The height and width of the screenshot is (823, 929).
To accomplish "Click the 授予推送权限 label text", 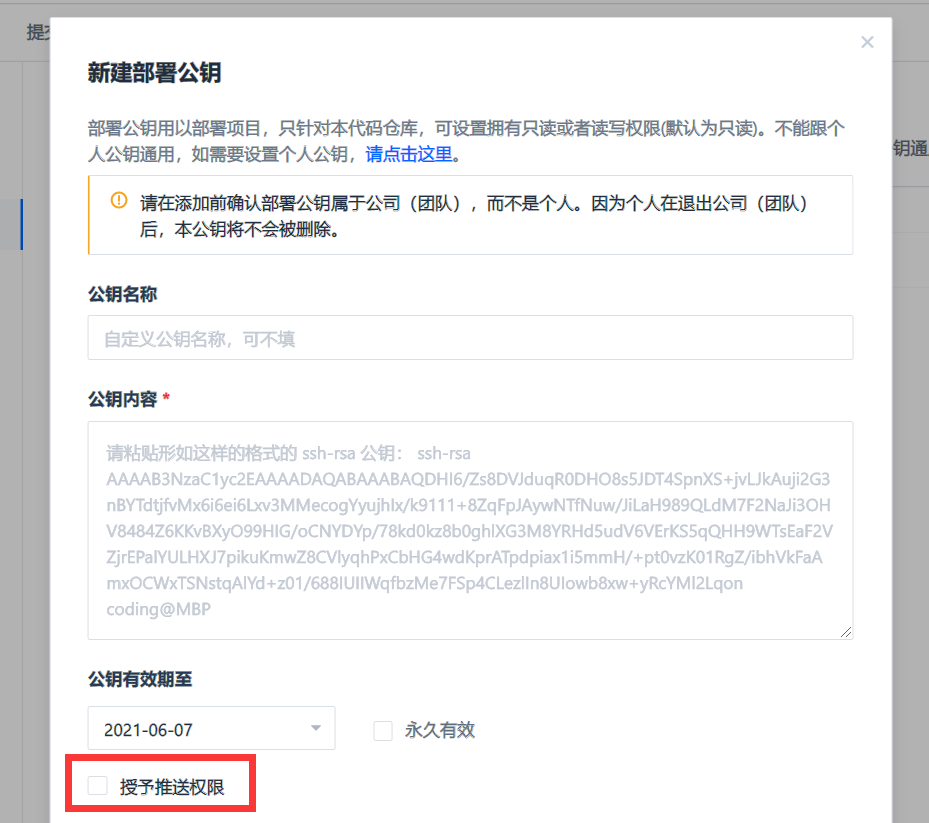I will click(172, 787).
